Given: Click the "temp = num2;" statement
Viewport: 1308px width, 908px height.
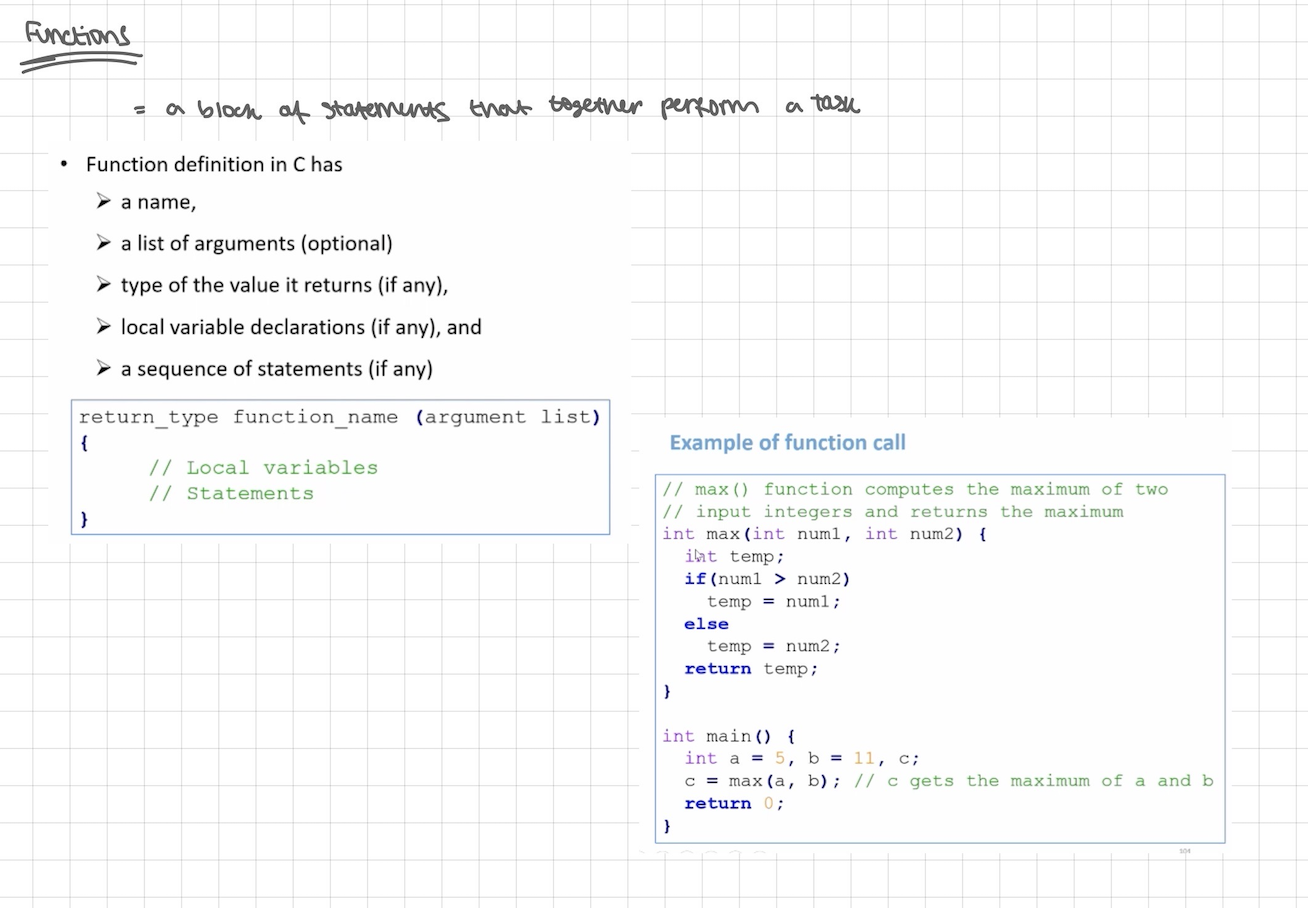Looking at the screenshot, I should 774,646.
